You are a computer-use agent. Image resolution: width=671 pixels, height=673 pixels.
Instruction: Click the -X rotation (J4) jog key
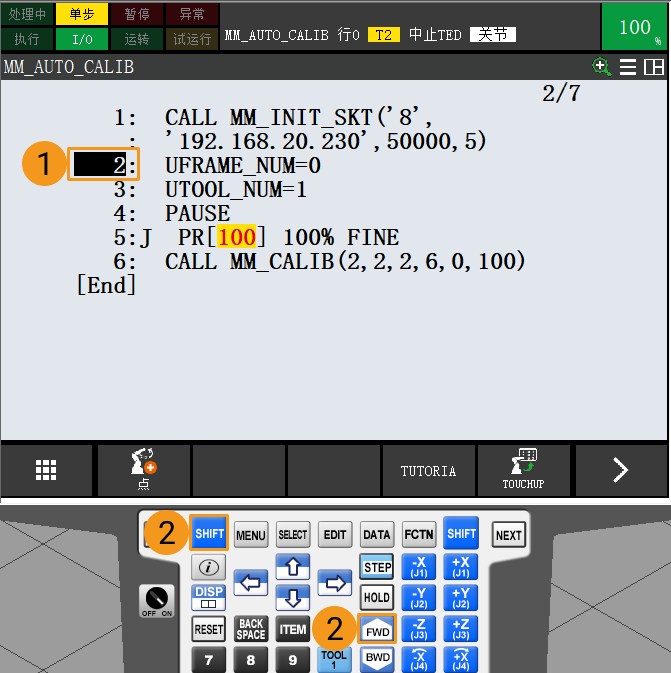tap(419, 659)
